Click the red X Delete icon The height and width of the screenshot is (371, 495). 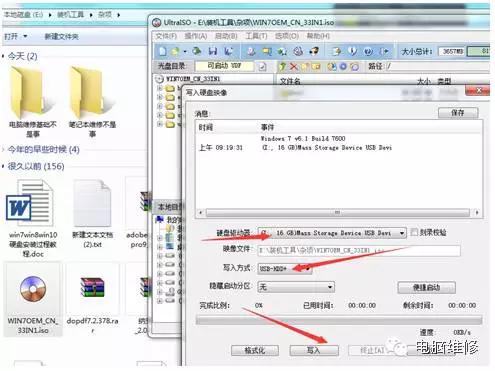pyautogui.click(x=293, y=66)
